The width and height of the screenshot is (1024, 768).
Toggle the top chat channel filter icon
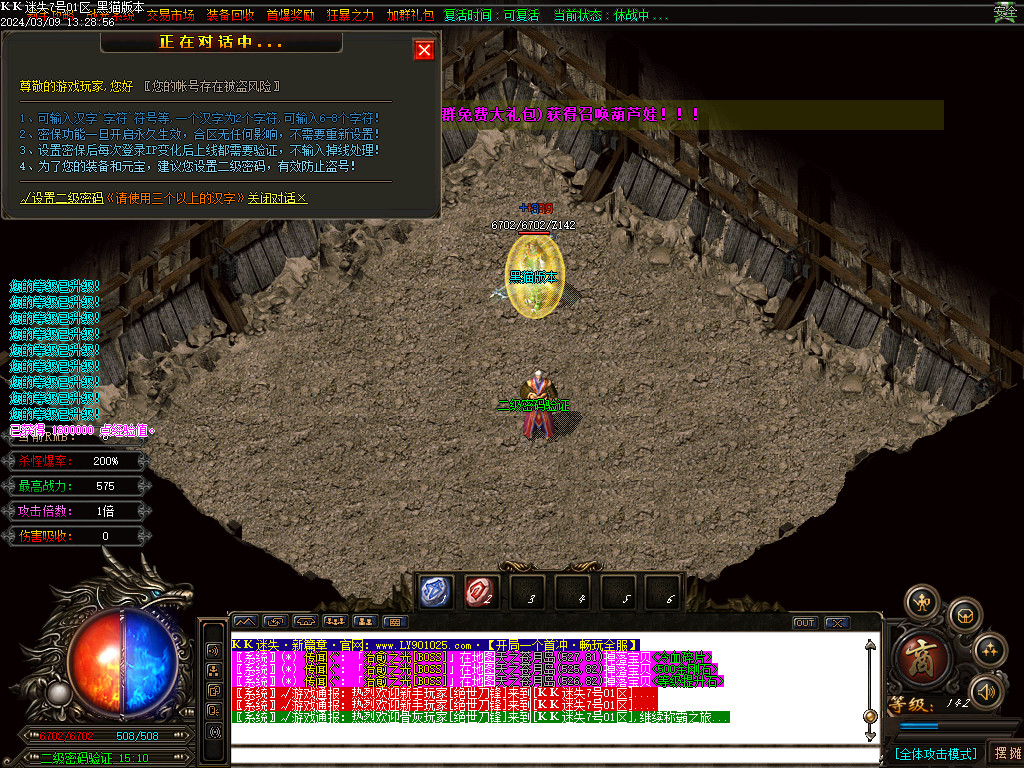click(x=213, y=649)
